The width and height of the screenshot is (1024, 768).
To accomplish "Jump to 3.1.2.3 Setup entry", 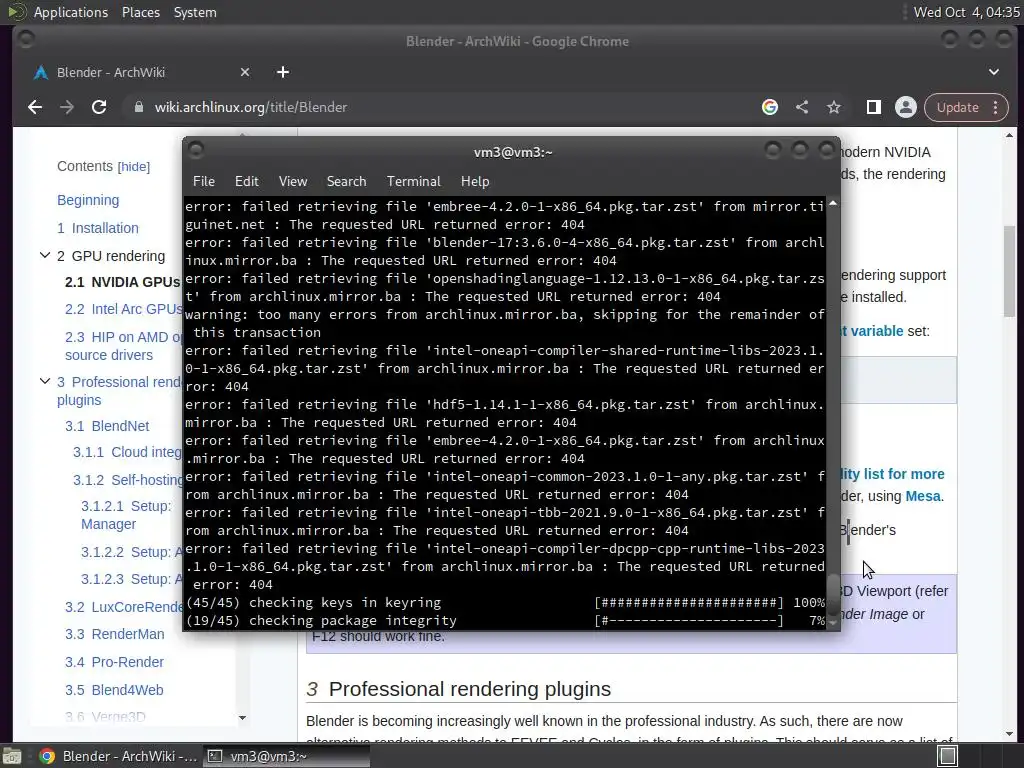I will [x=131, y=579].
